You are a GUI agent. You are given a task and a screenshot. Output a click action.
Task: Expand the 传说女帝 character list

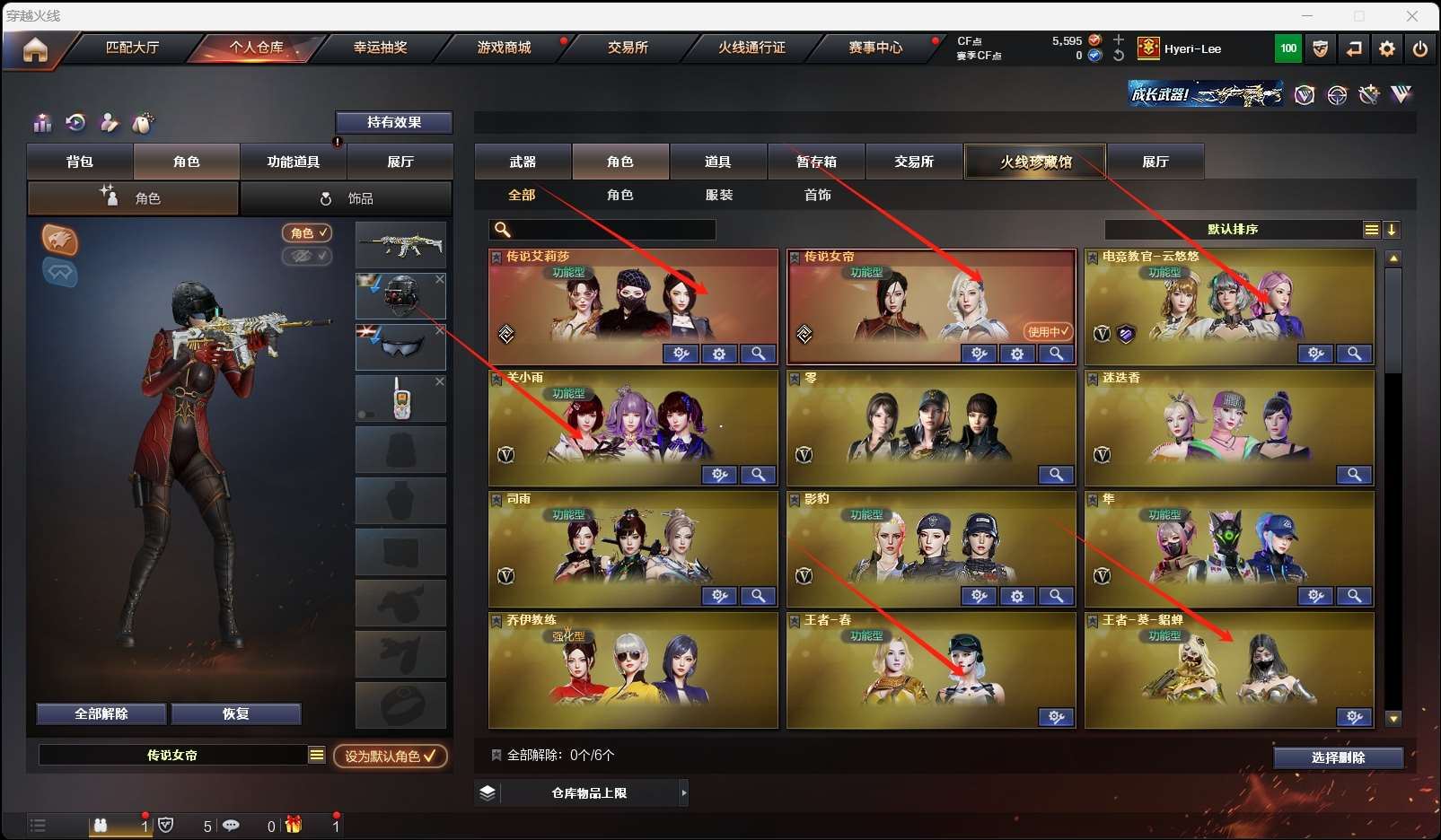[x=316, y=755]
